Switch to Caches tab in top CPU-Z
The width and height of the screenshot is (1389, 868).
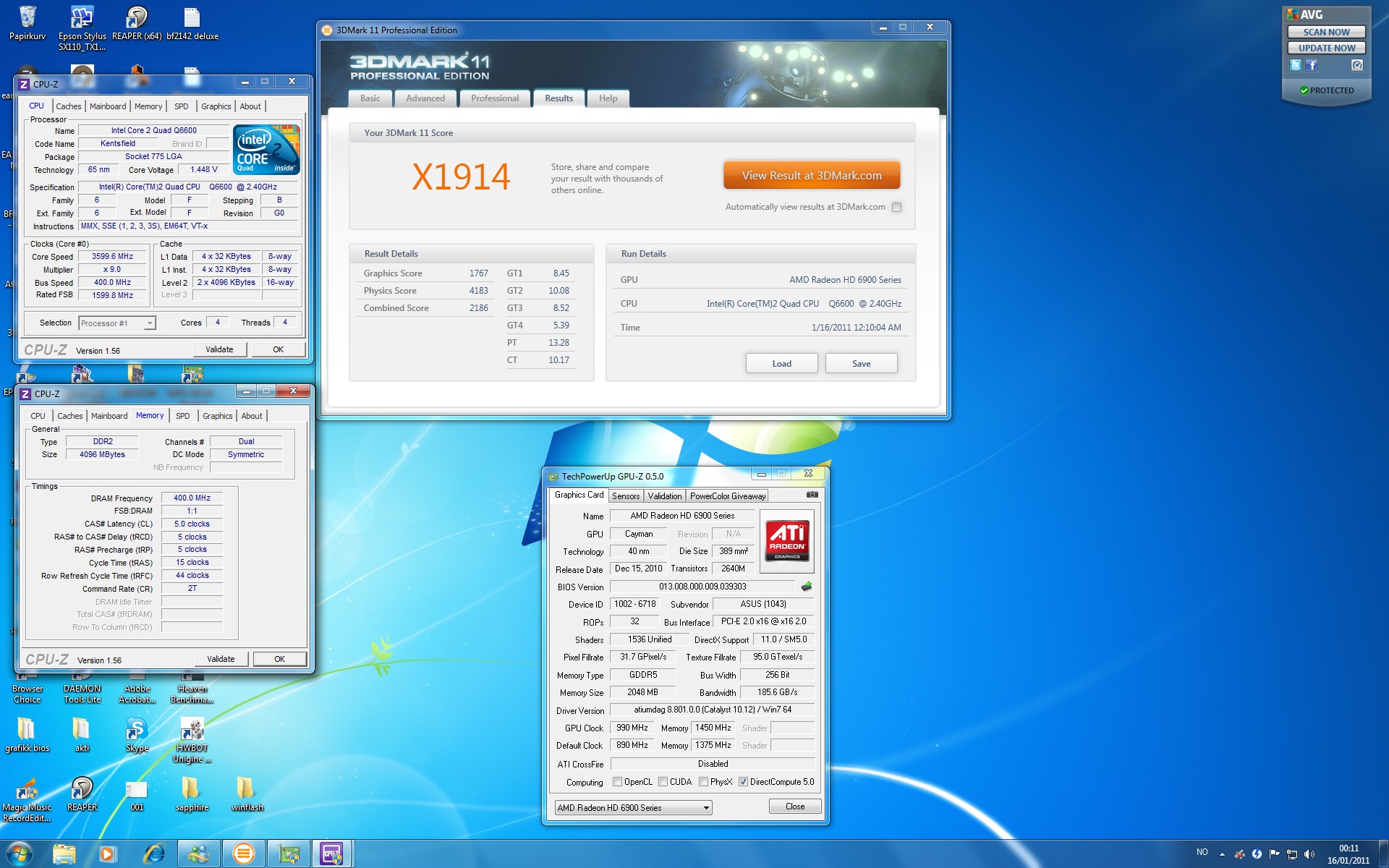tap(69, 106)
